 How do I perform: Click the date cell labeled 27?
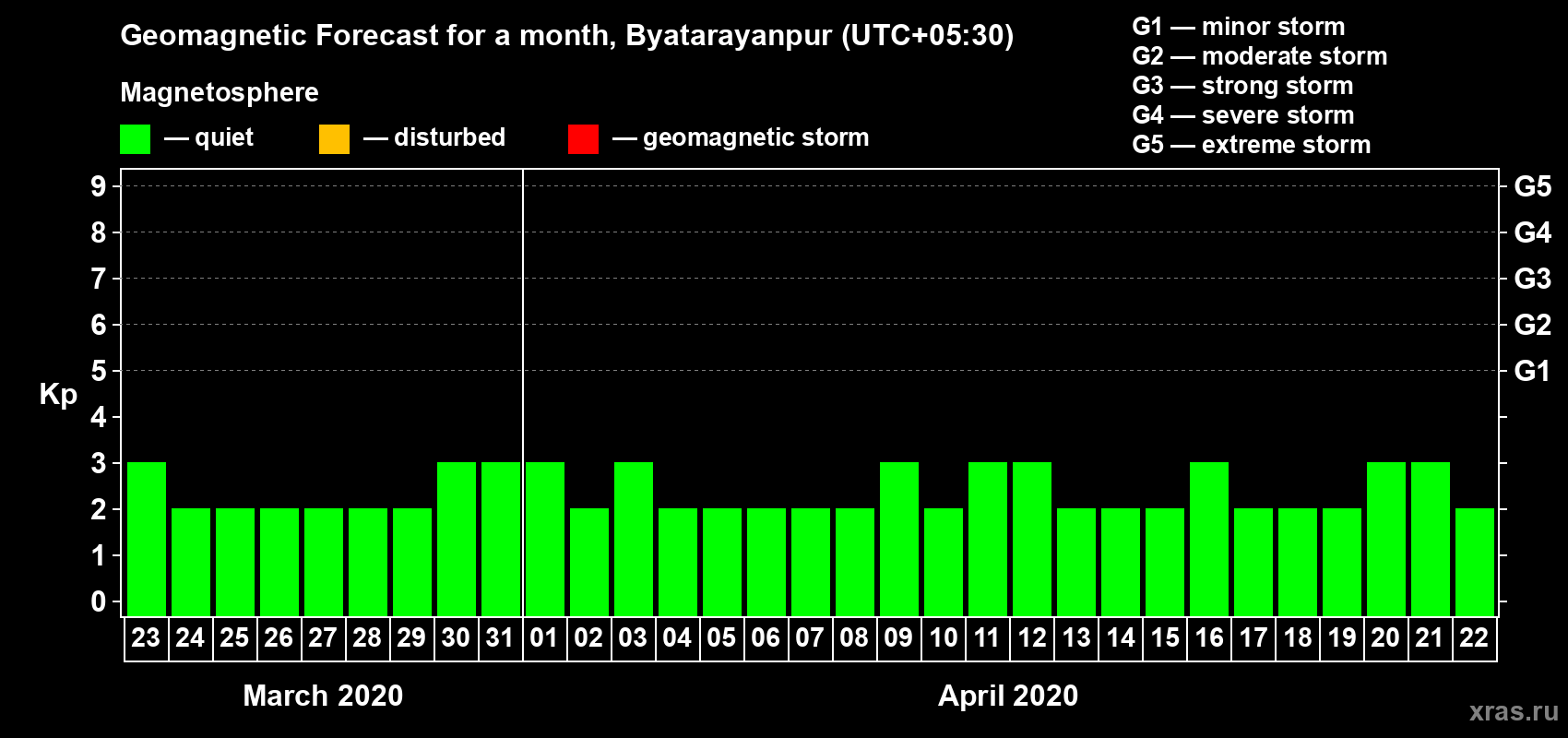pos(323,638)
